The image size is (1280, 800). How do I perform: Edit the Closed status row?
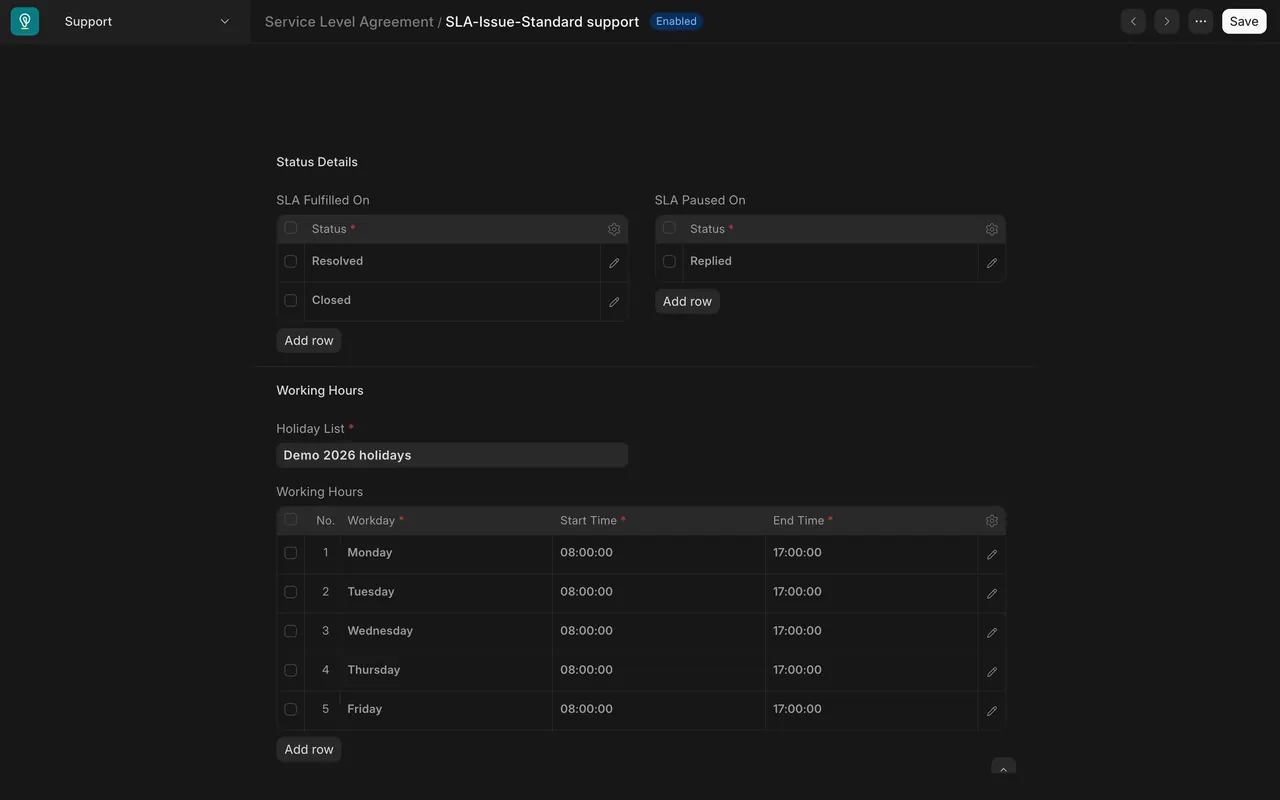[614, 302]
